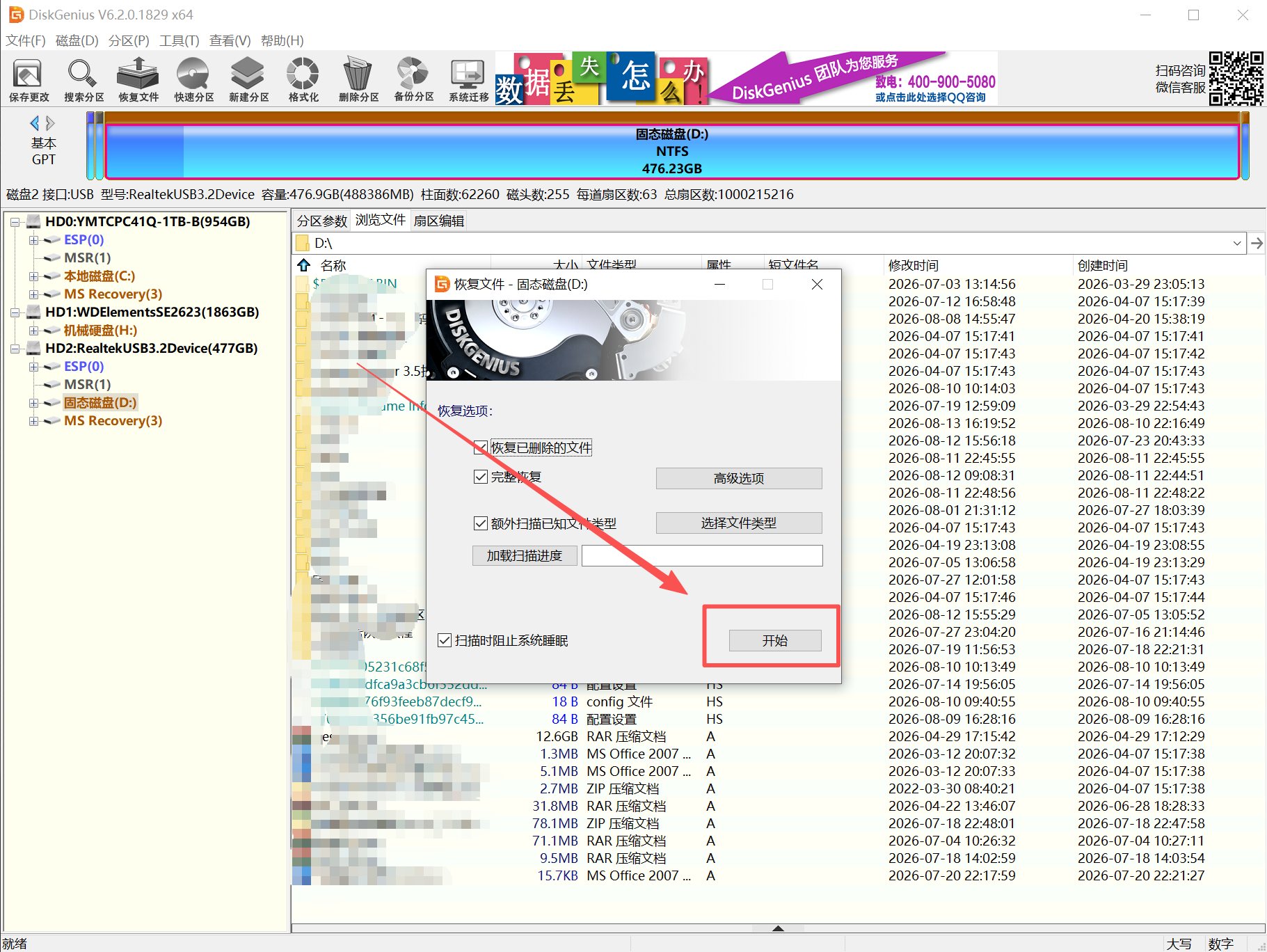Click the Delete Partition (删除分区) icon
Viewport: 1267px width, 952px height.
click(358, 79)
